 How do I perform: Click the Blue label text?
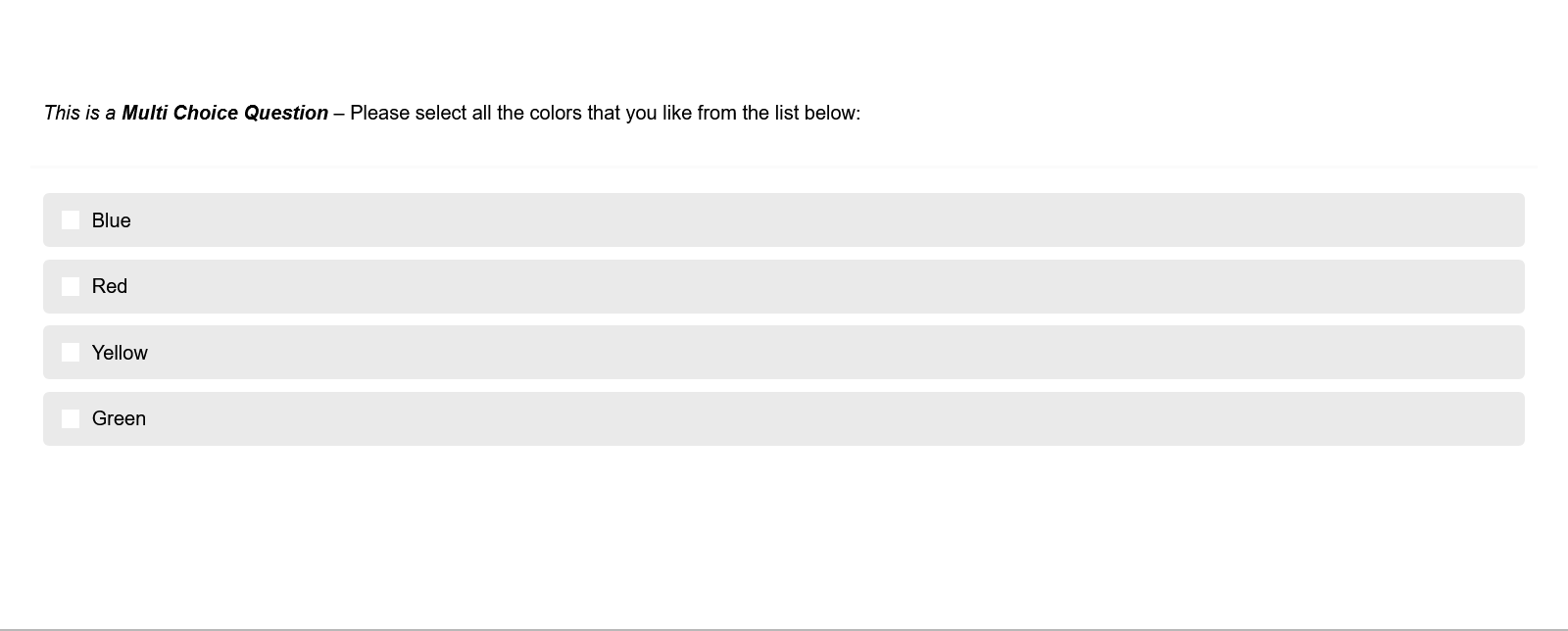point(111,219)
